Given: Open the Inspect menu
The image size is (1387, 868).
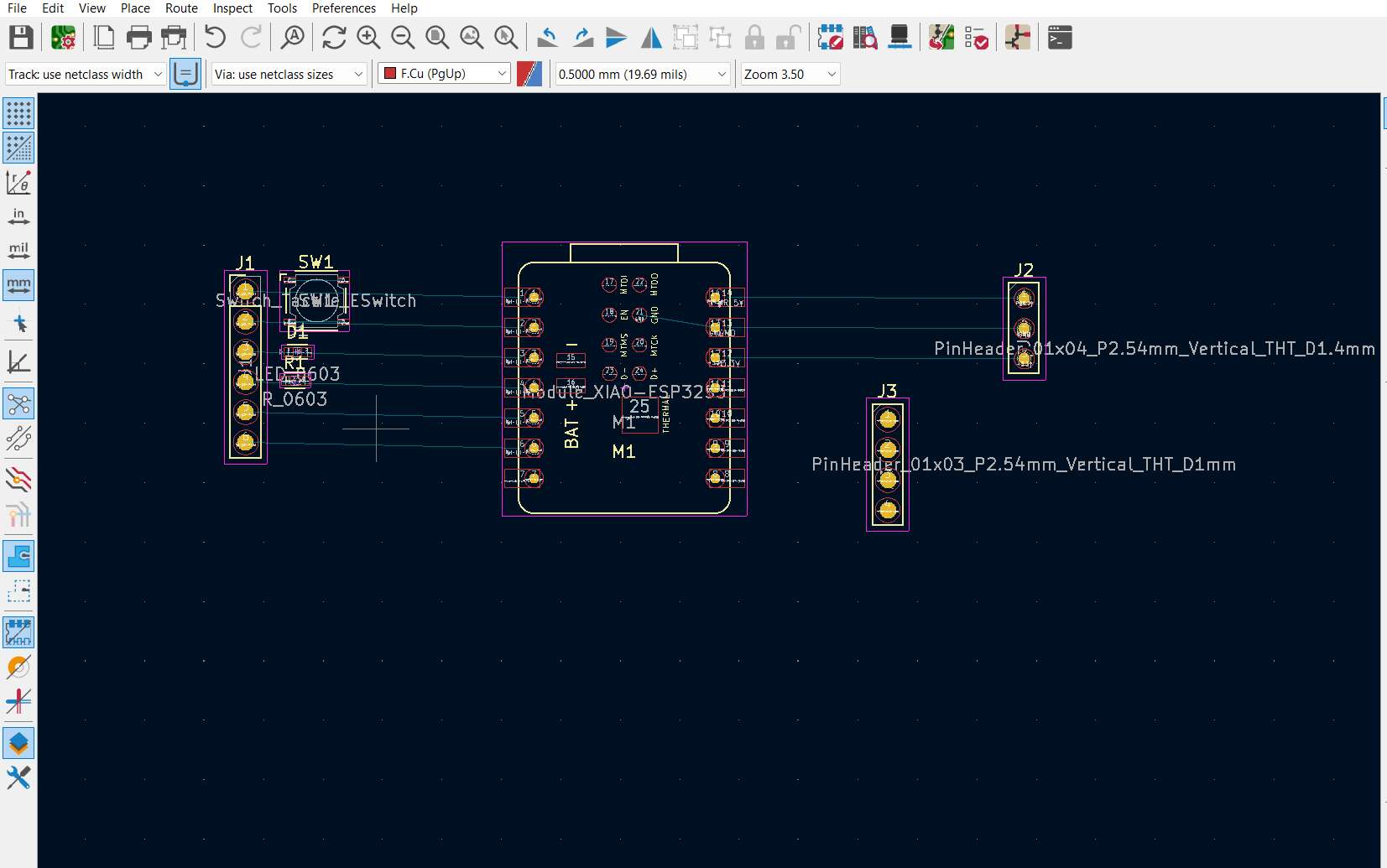Looking at the screenshot, I should tap(232, 8).
